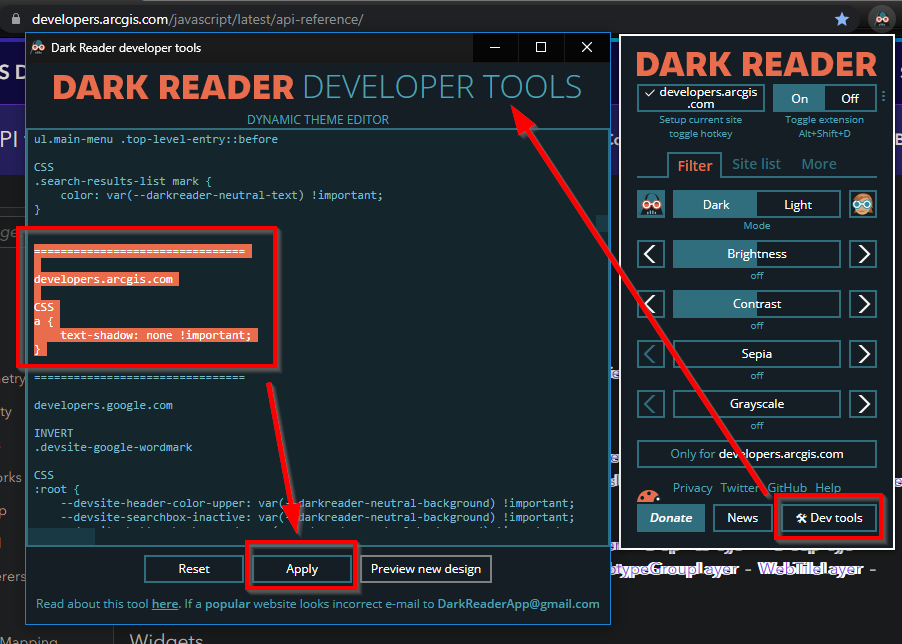The width and height of the screenshot is (902, 644).
Task: Open the More tab
Action: pos(819,164)
